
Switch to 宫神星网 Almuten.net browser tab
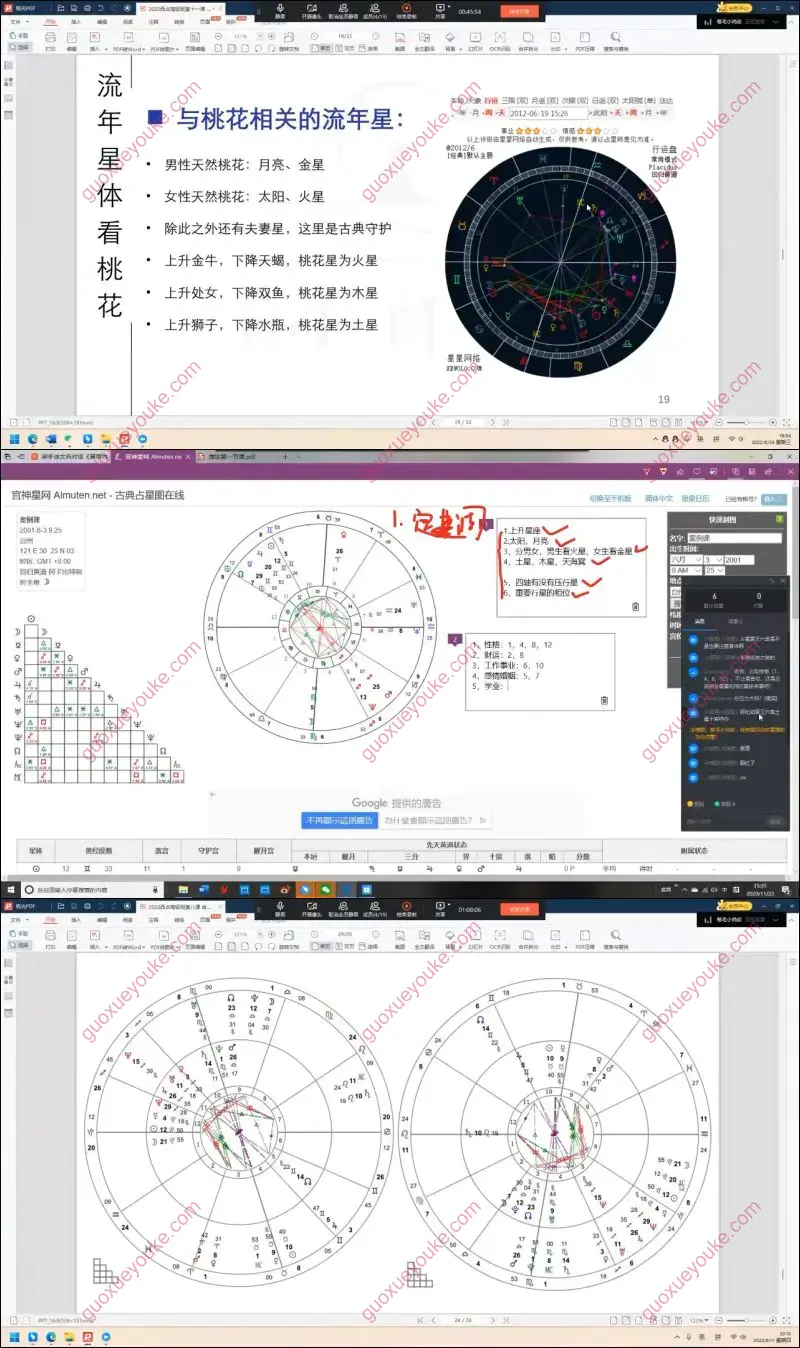tap(152, 455)
